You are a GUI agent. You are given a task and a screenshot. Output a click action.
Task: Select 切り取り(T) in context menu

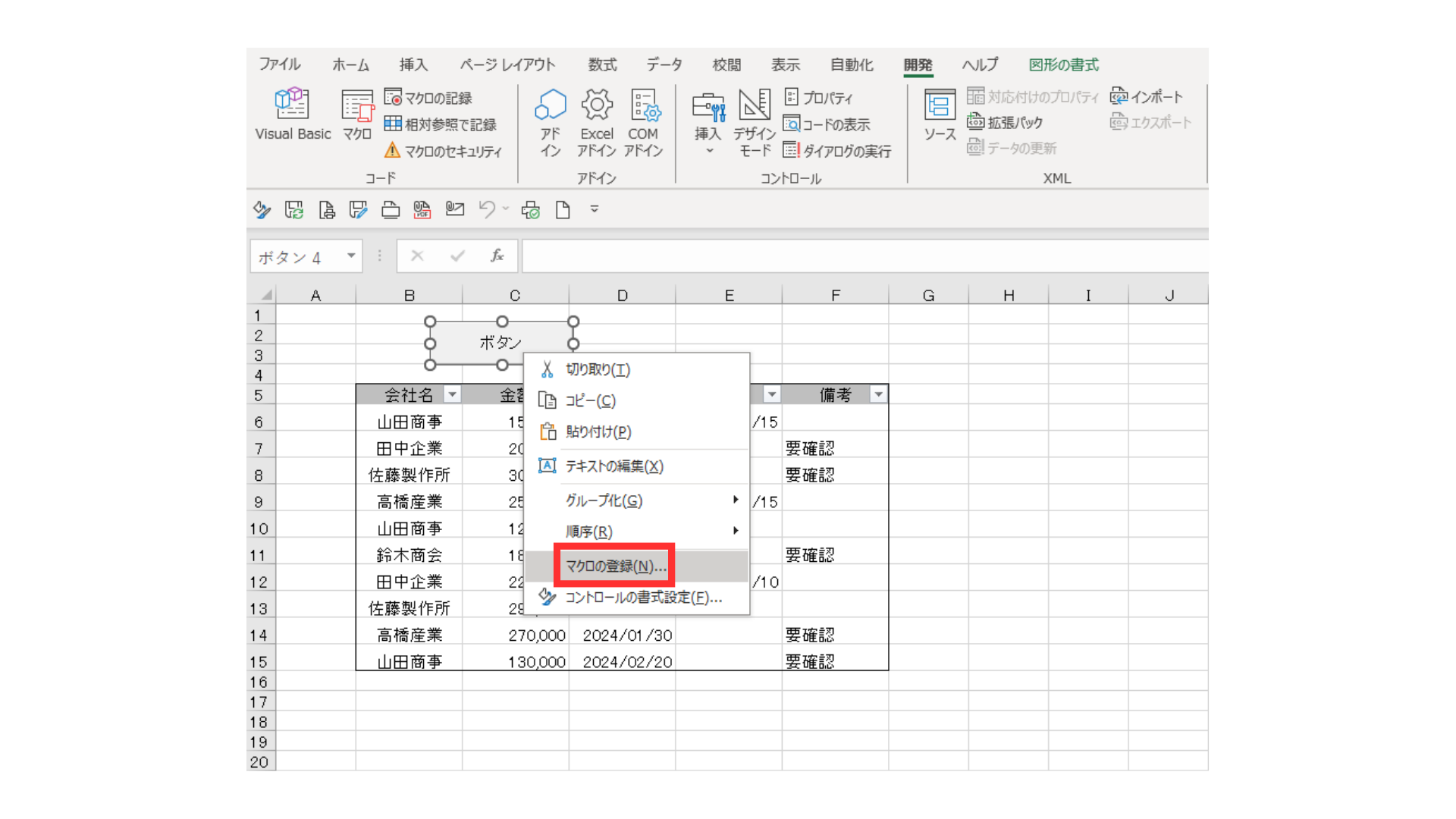(637, 369)
